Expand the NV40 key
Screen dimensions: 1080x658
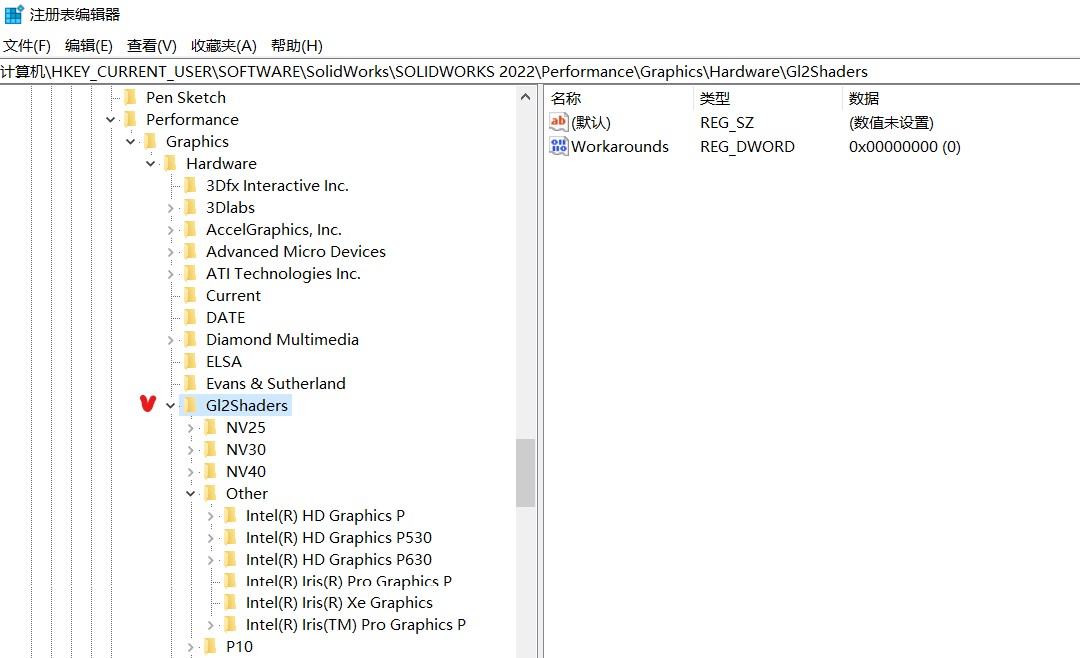[x=191, y=473]
